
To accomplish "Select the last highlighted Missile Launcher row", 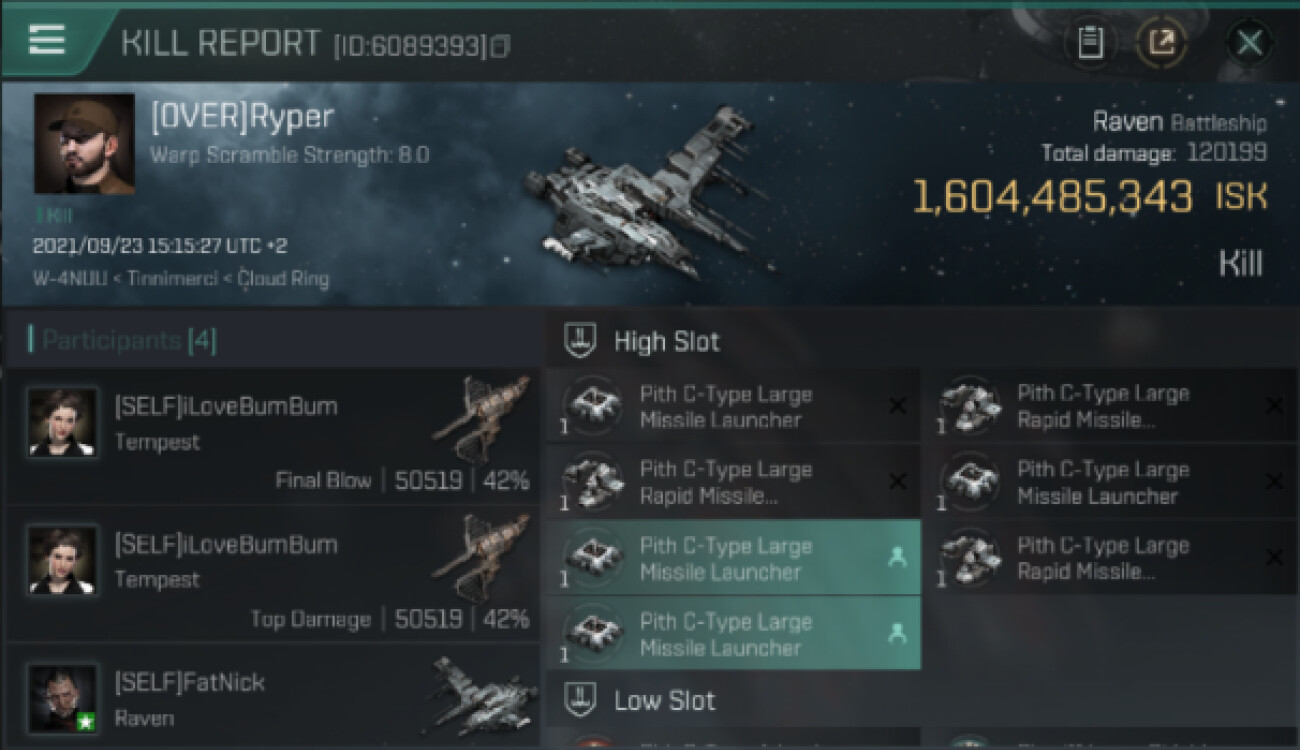I will coord(733,634).
